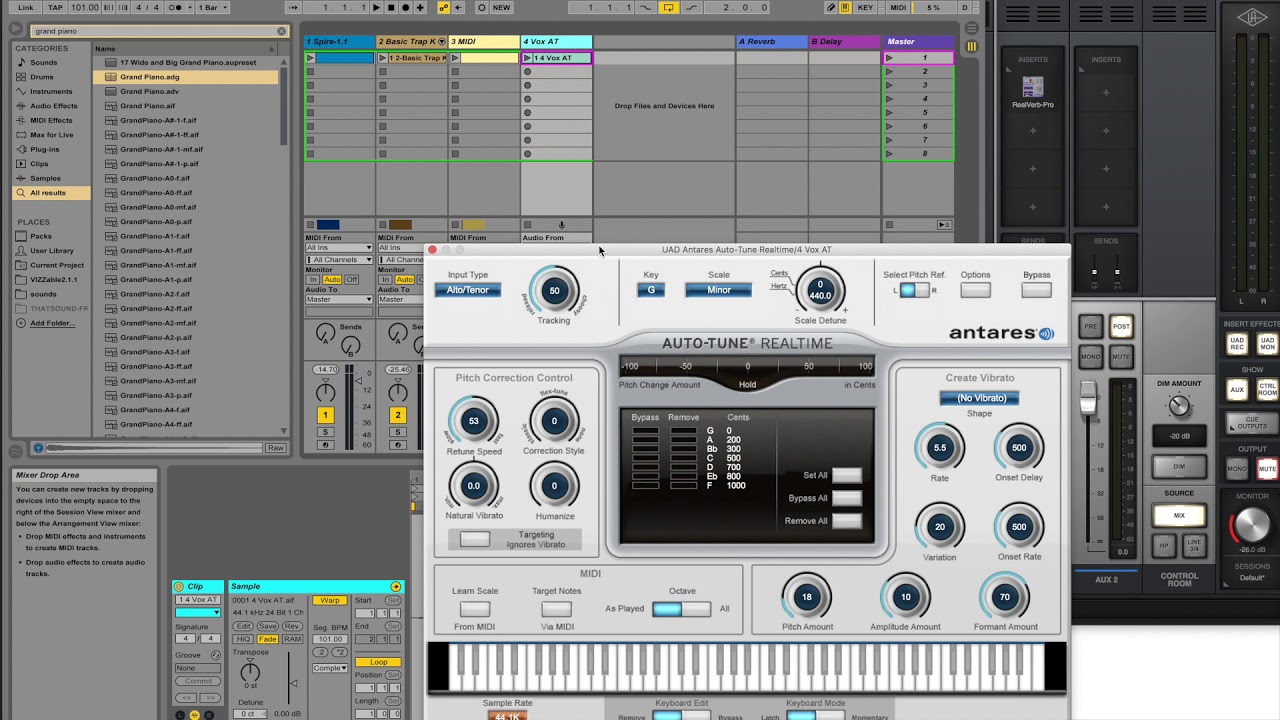1280x720 pixels.
Task: Click the Link button in Live
Action: [26, 7]
